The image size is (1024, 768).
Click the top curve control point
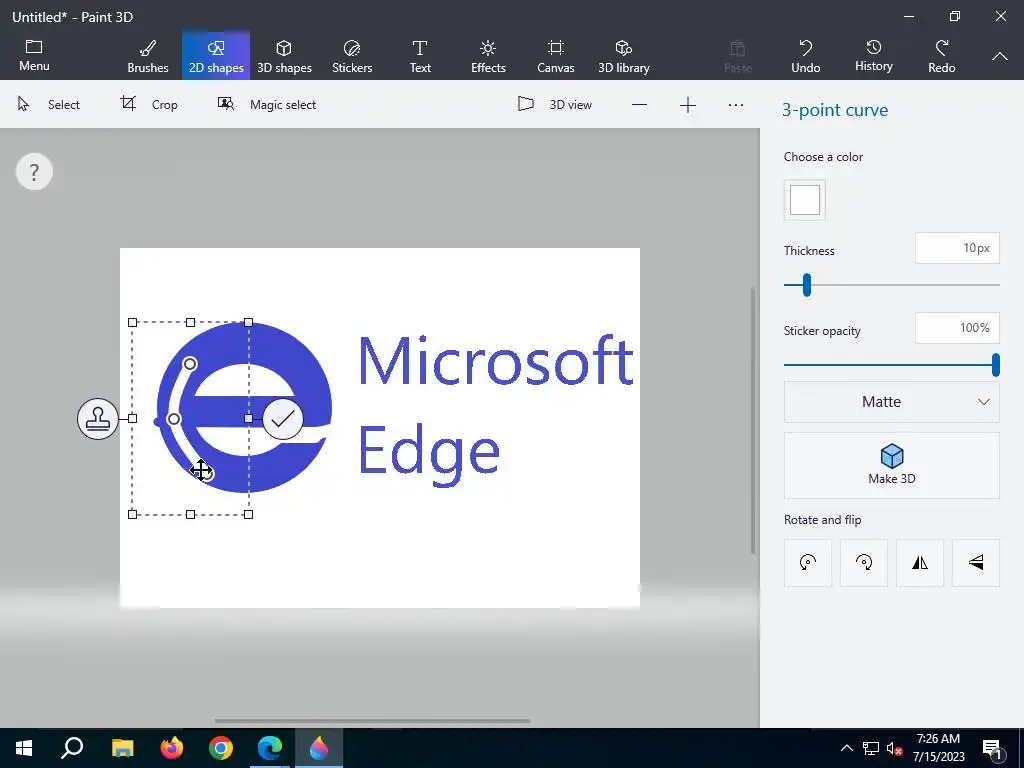[x=189, y=364]
